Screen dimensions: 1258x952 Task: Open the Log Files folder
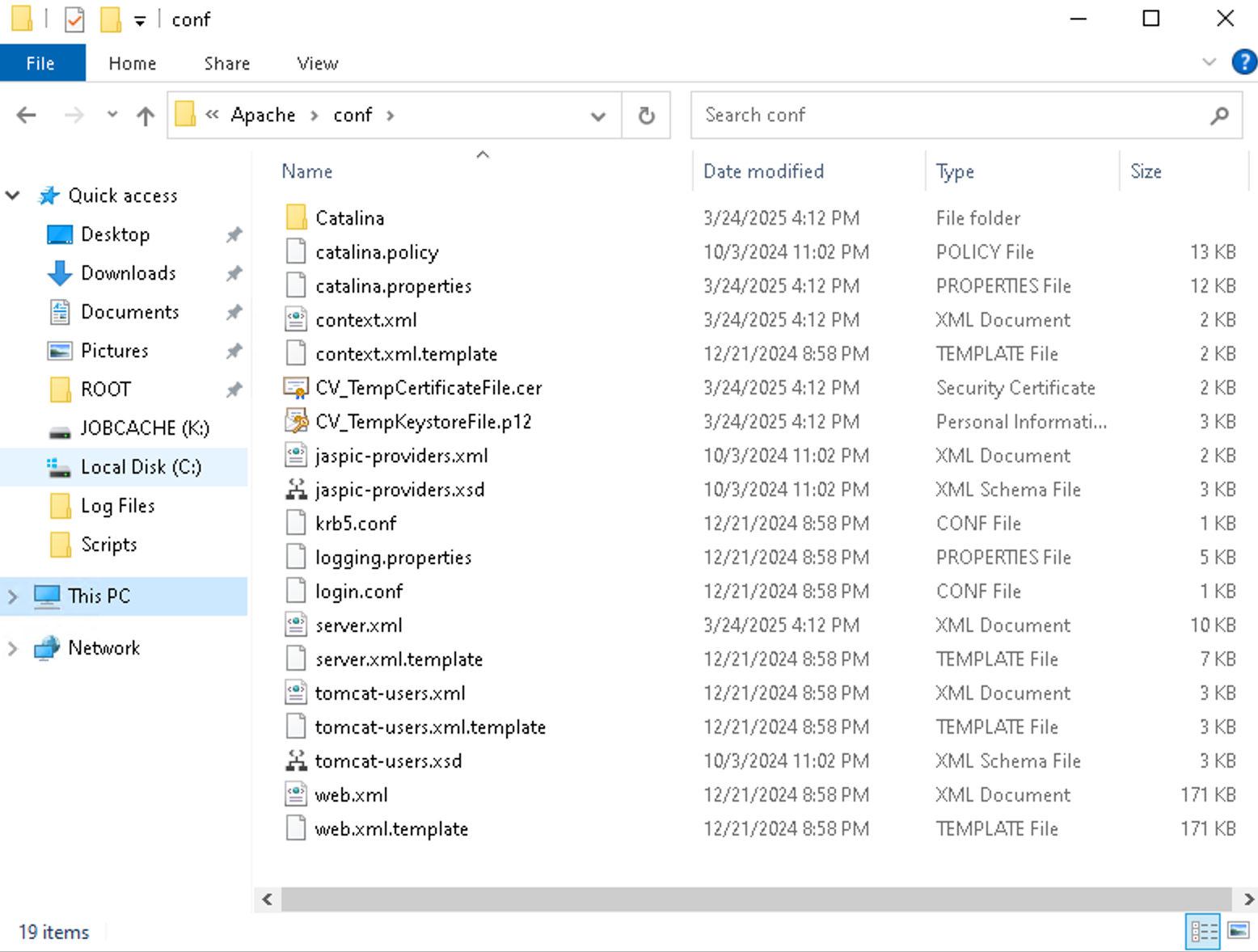[117, 506]
